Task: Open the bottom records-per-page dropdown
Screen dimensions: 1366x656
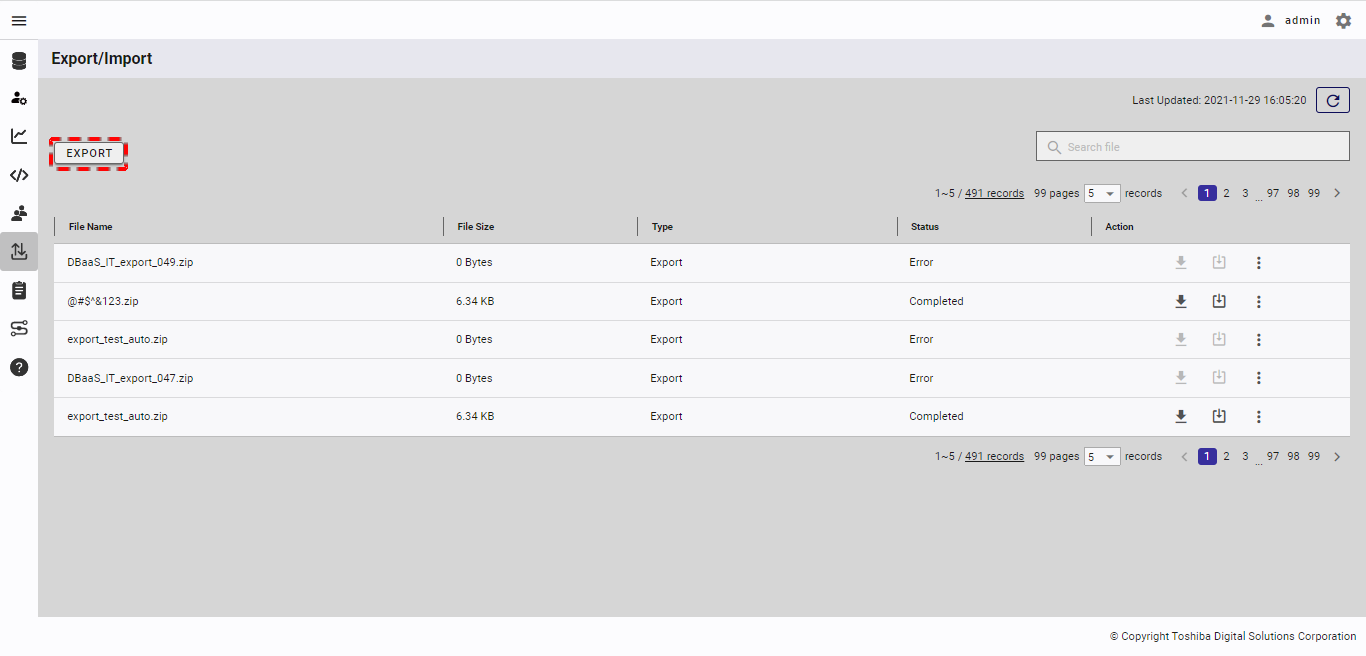Action: [1102, 456]
